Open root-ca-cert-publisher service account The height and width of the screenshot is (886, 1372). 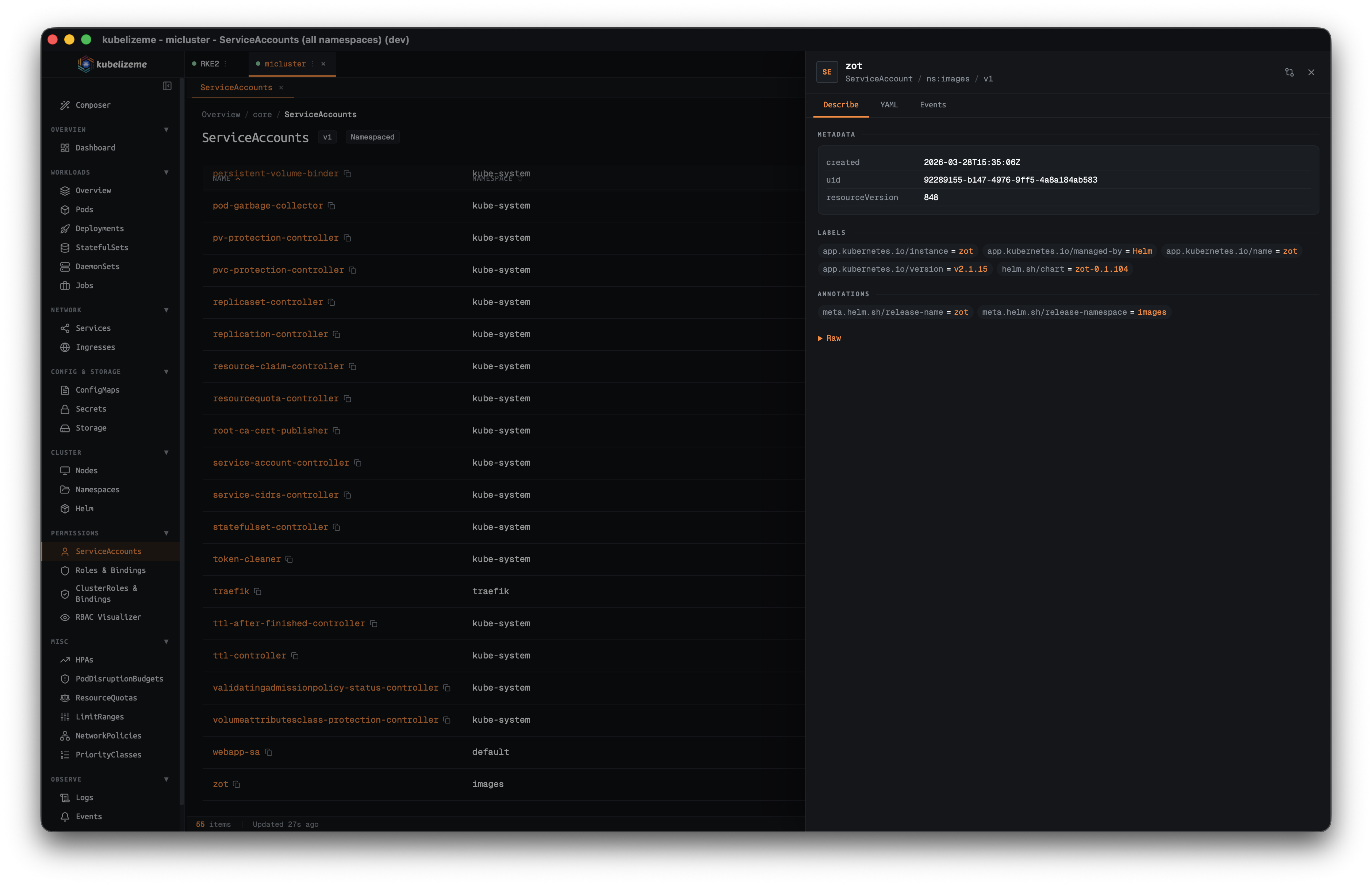[270, 430]
